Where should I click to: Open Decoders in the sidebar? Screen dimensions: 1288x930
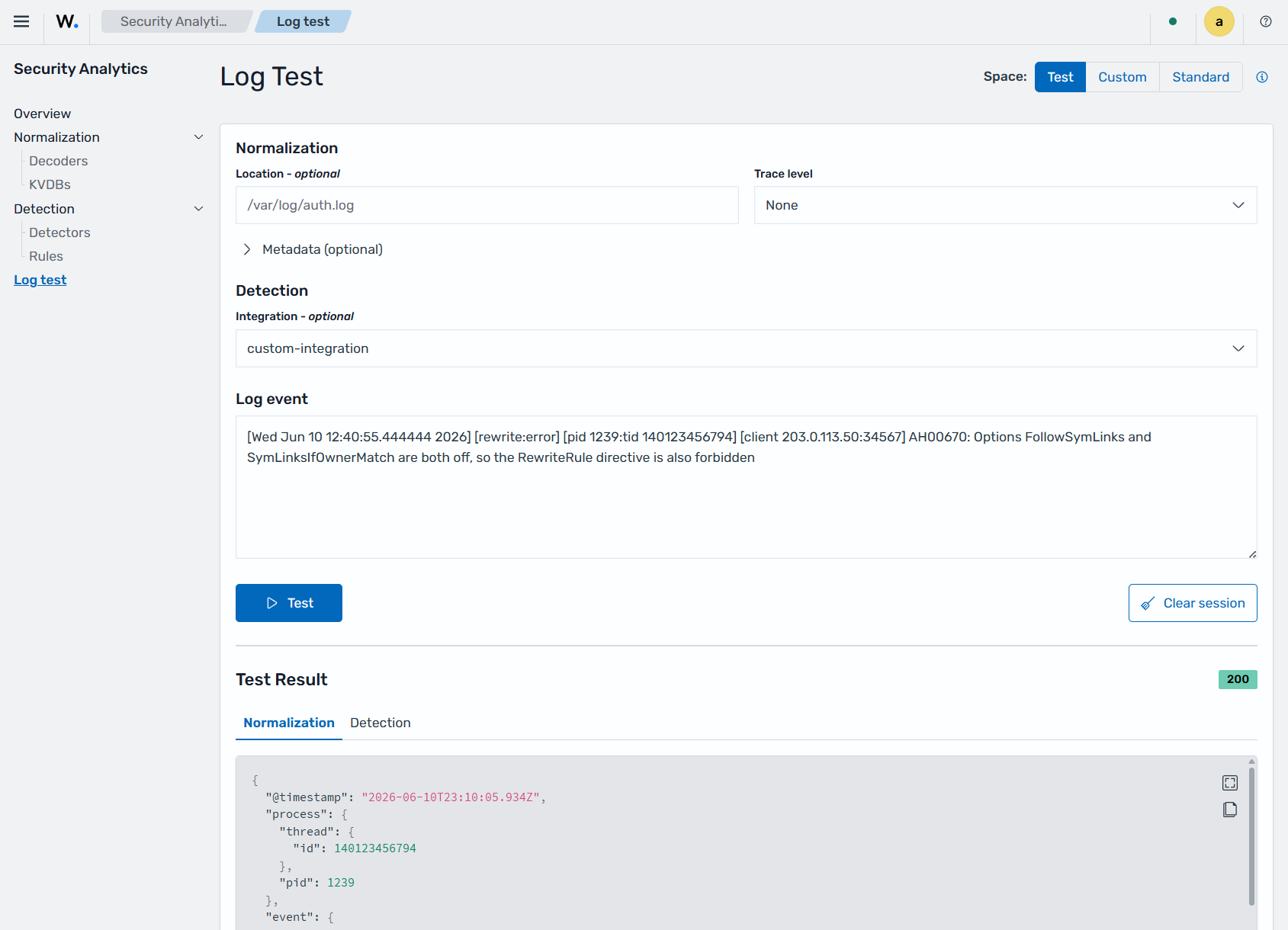coord(59,161)
